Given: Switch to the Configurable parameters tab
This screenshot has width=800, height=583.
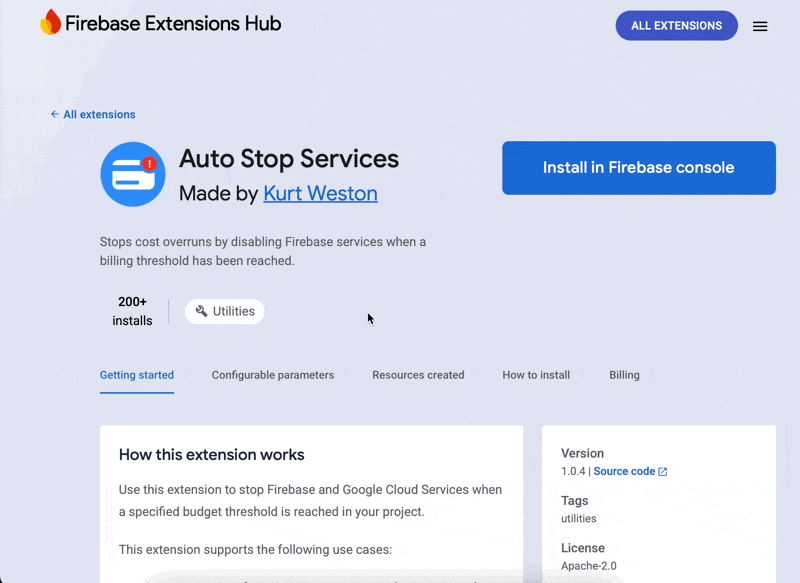Looking at the screenshot, I should click(x=273, y=375).
